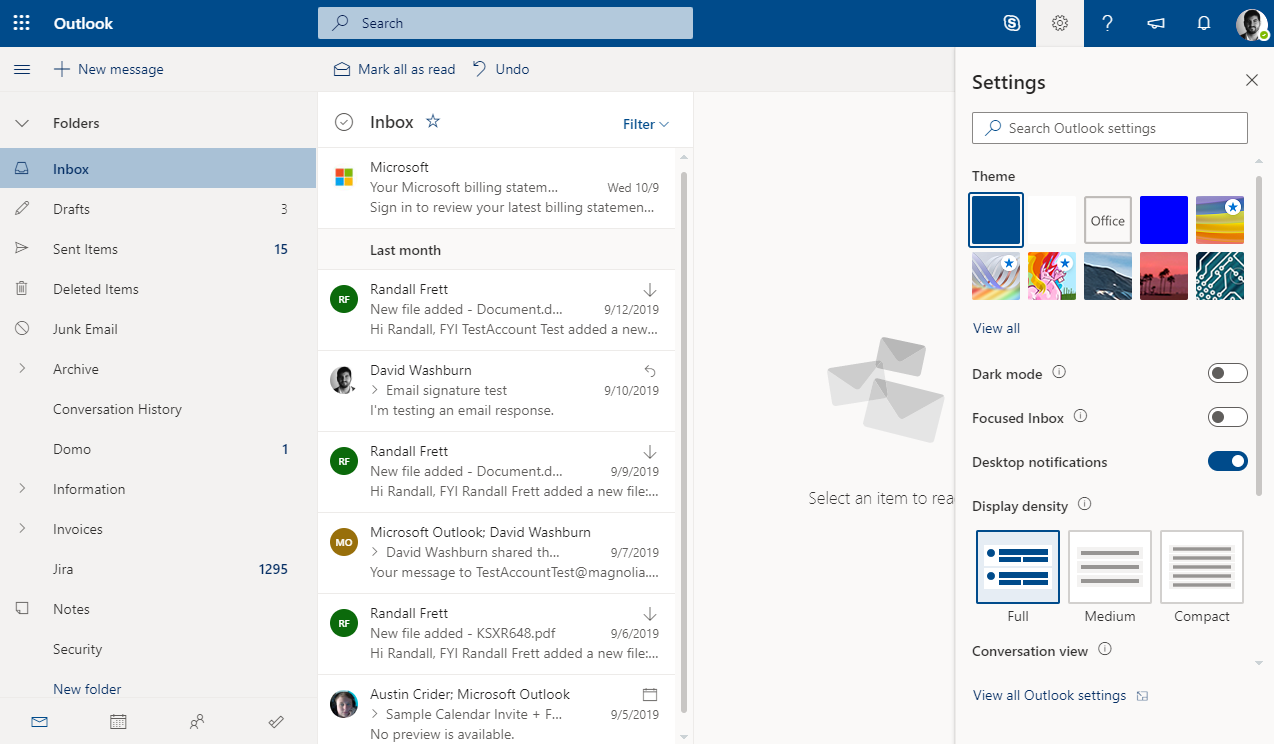Image resolution: width=1274 pixels, height=744 pixels.
Task: Click Mark all as read
Action: click(x=394, y=69)
